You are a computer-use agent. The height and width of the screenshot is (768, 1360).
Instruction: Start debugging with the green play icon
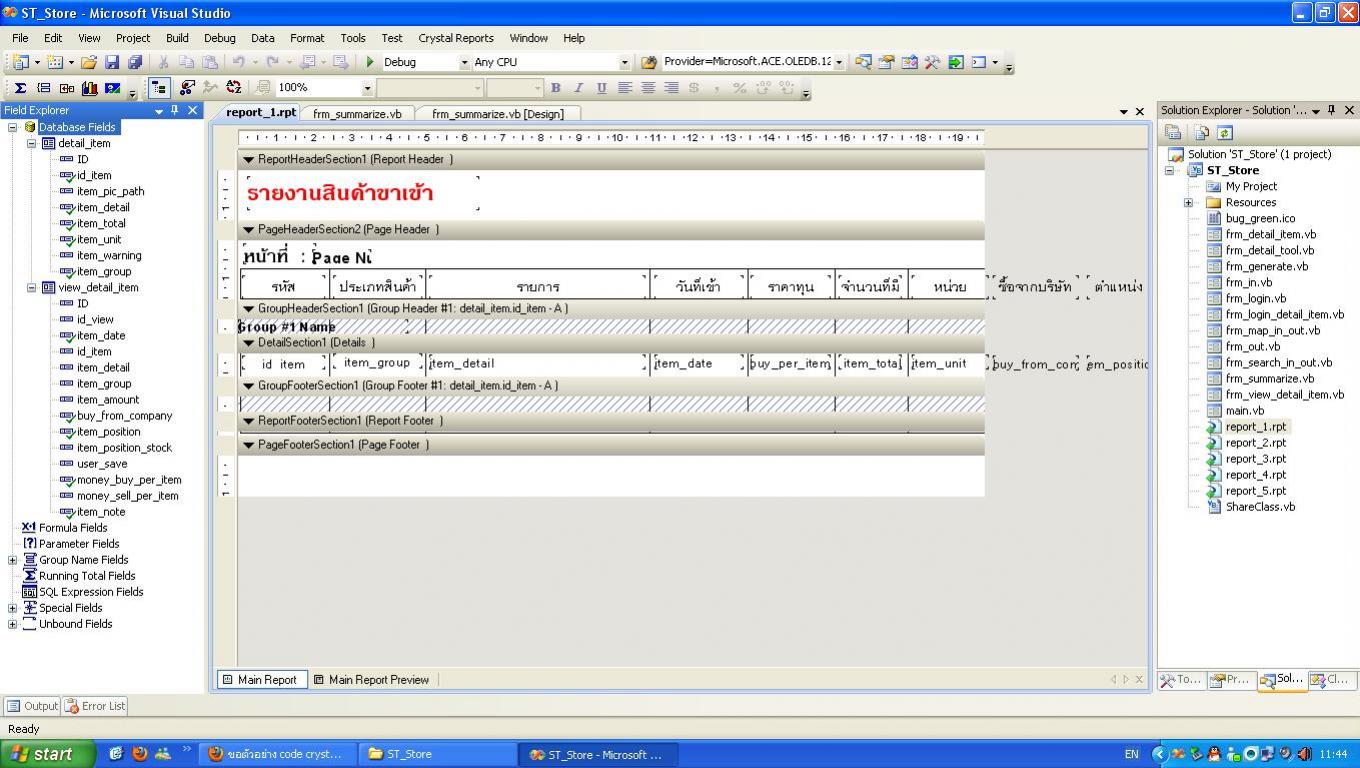tap(370, 62)
